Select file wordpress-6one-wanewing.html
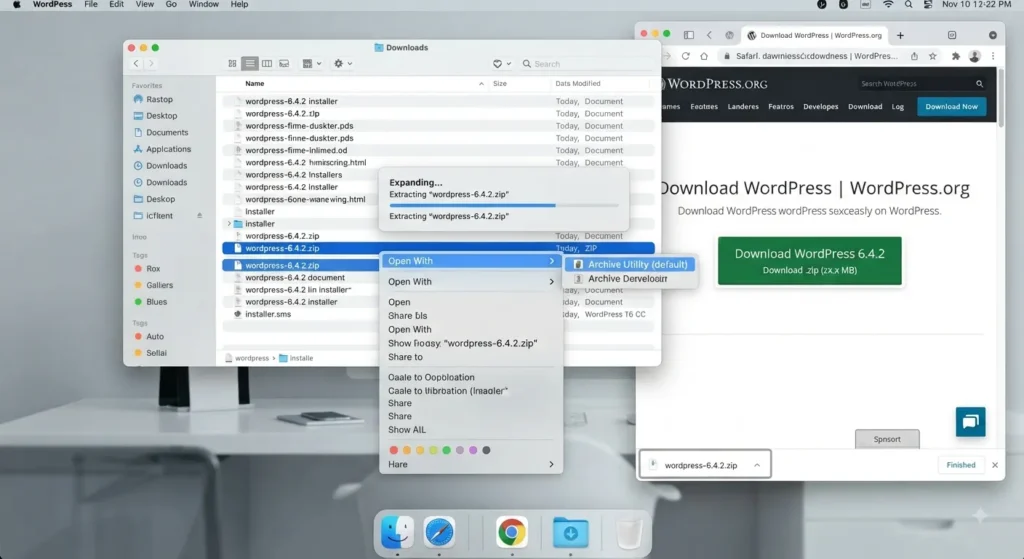Viewport: 1024px width, 559px height. click(x=305, y=199)
